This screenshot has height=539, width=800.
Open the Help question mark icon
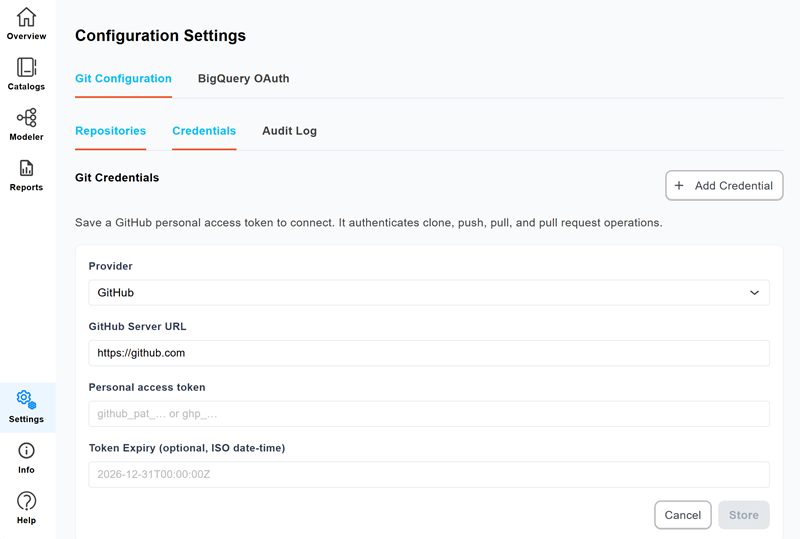coord(27,501)
